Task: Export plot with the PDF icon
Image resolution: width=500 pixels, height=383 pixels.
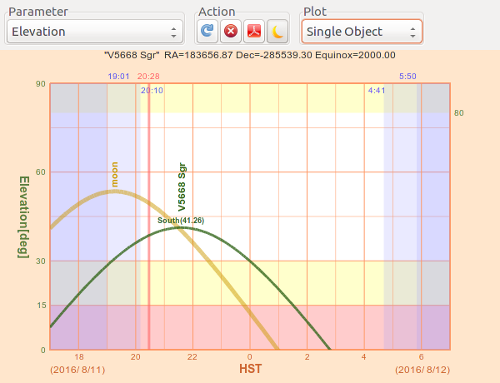Action: point(254,31)
